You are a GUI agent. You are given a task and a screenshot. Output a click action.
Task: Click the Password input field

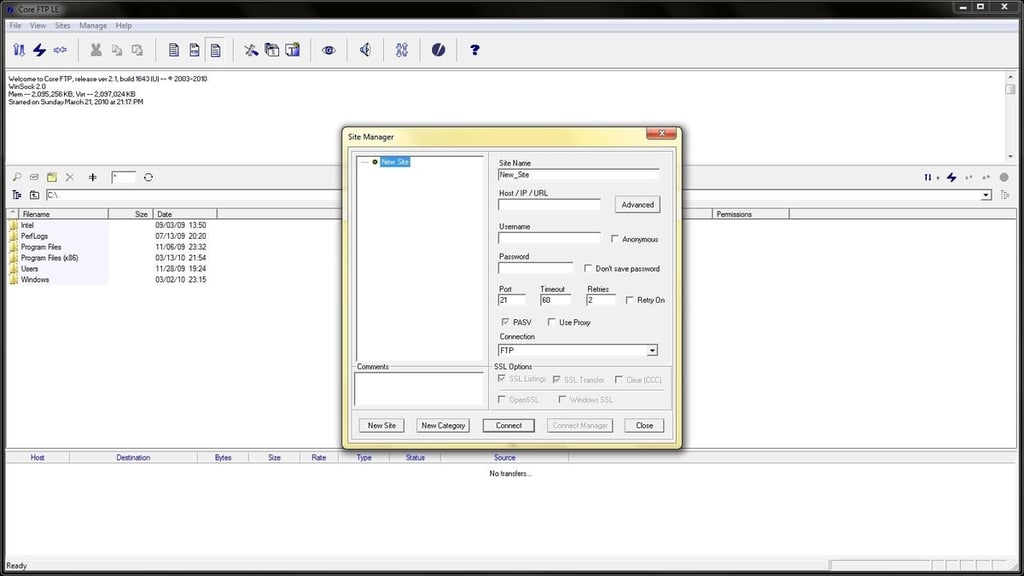pyautogui.click(x=535, y=268)
